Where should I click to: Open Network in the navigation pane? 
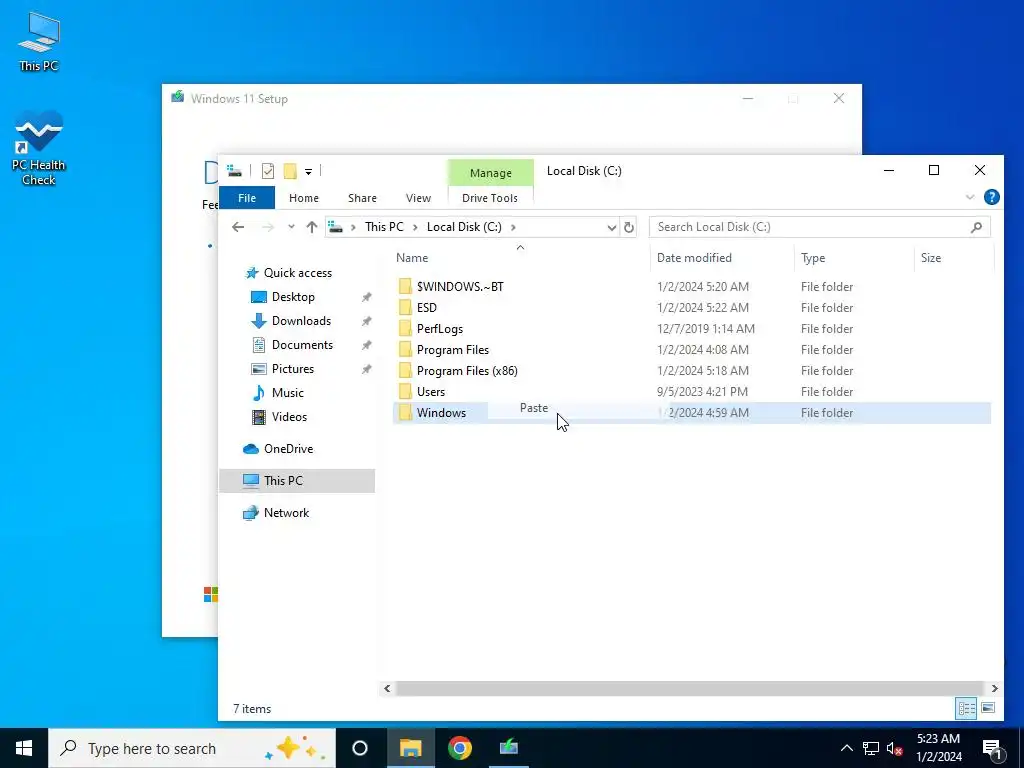[x=286, y=513]
